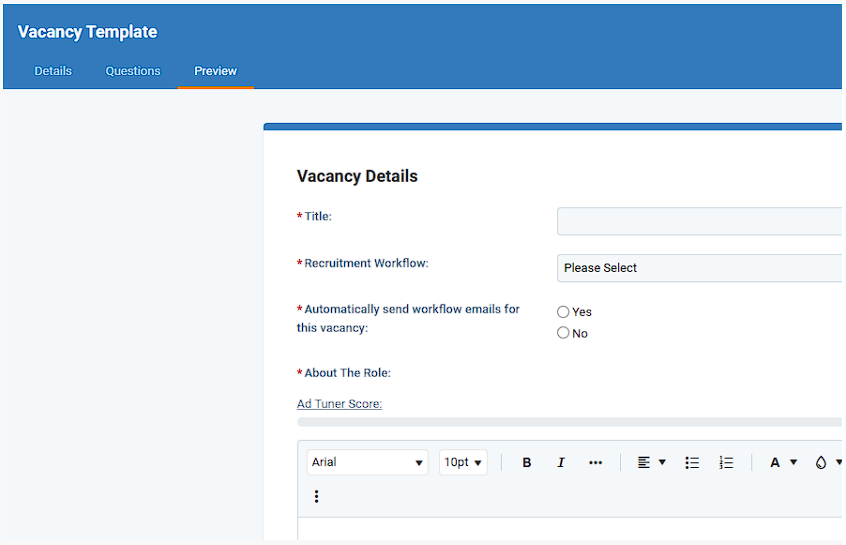Click the Ad Tuner Score progress bar
This screenshot has width=846, height=545.
(x=569, y=422)
